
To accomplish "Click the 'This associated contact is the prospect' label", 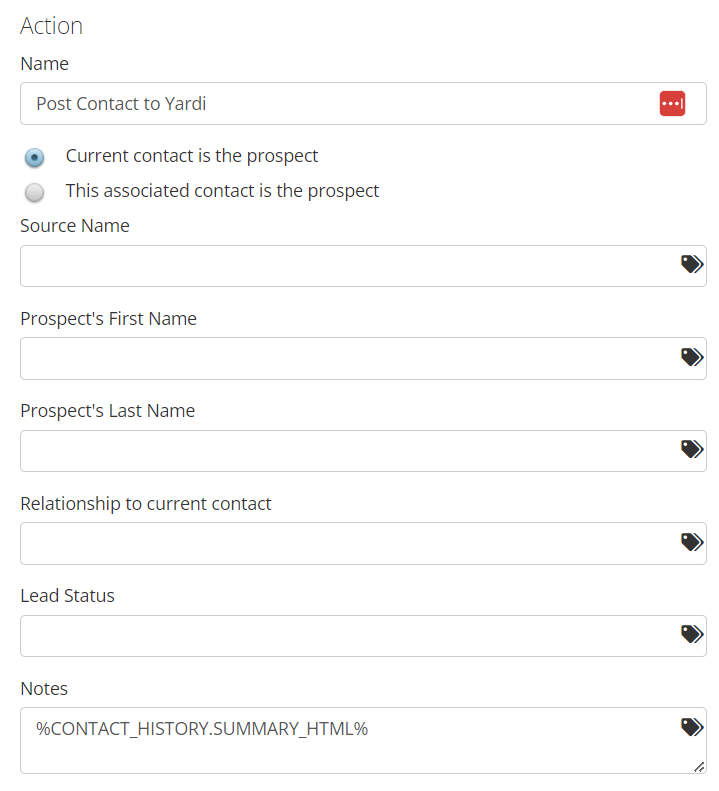I will point(222,191).
